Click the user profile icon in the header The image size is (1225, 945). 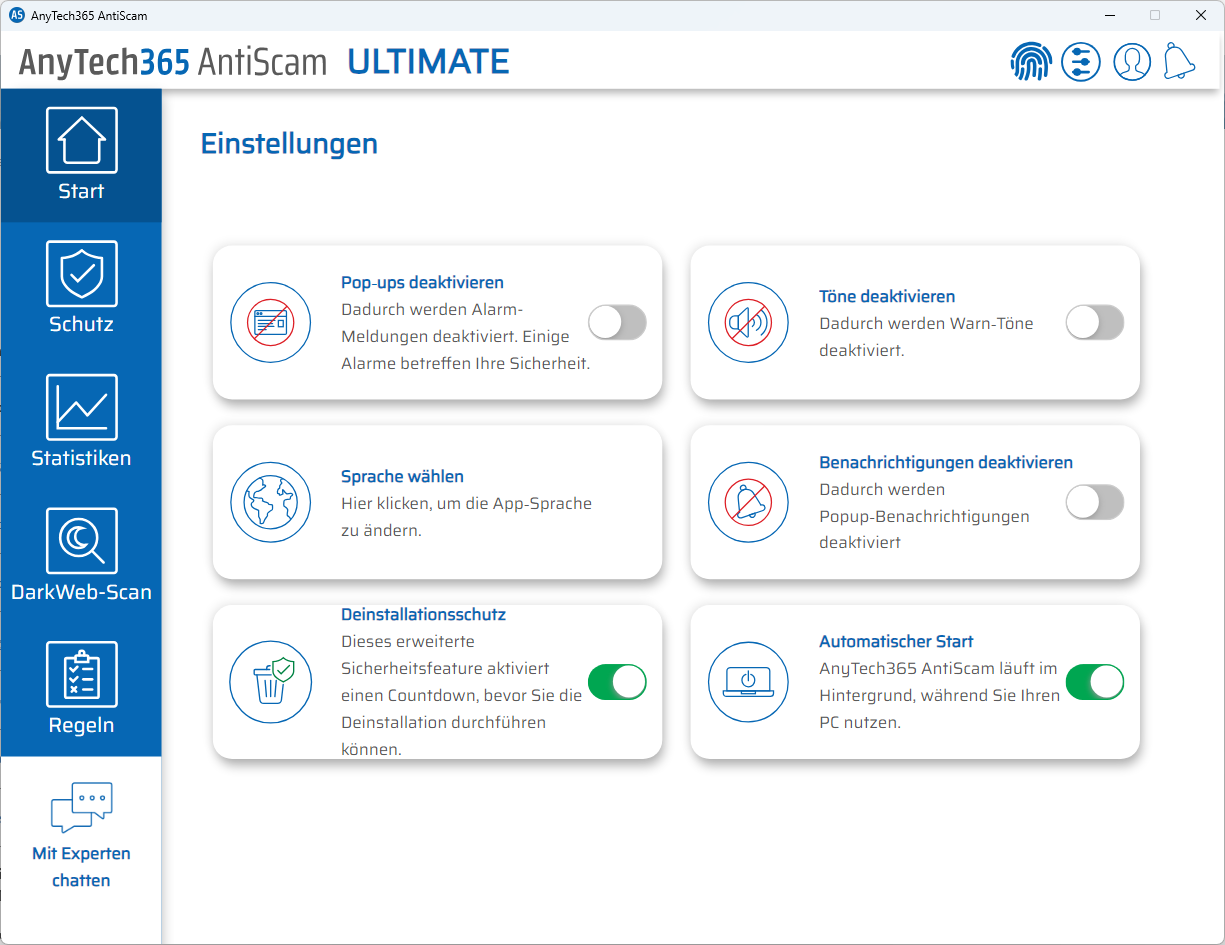[x=1132, y=61]
